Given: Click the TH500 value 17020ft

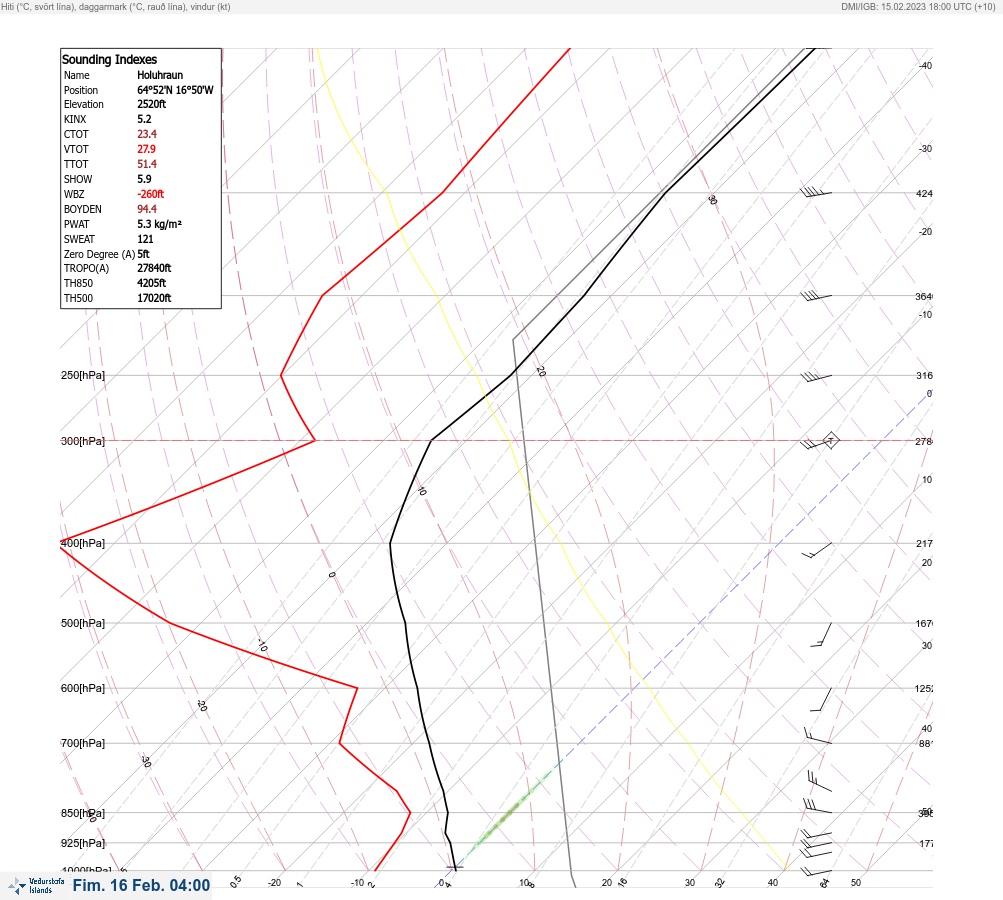Looking at the screenshot, I should (x=154, y=298).
